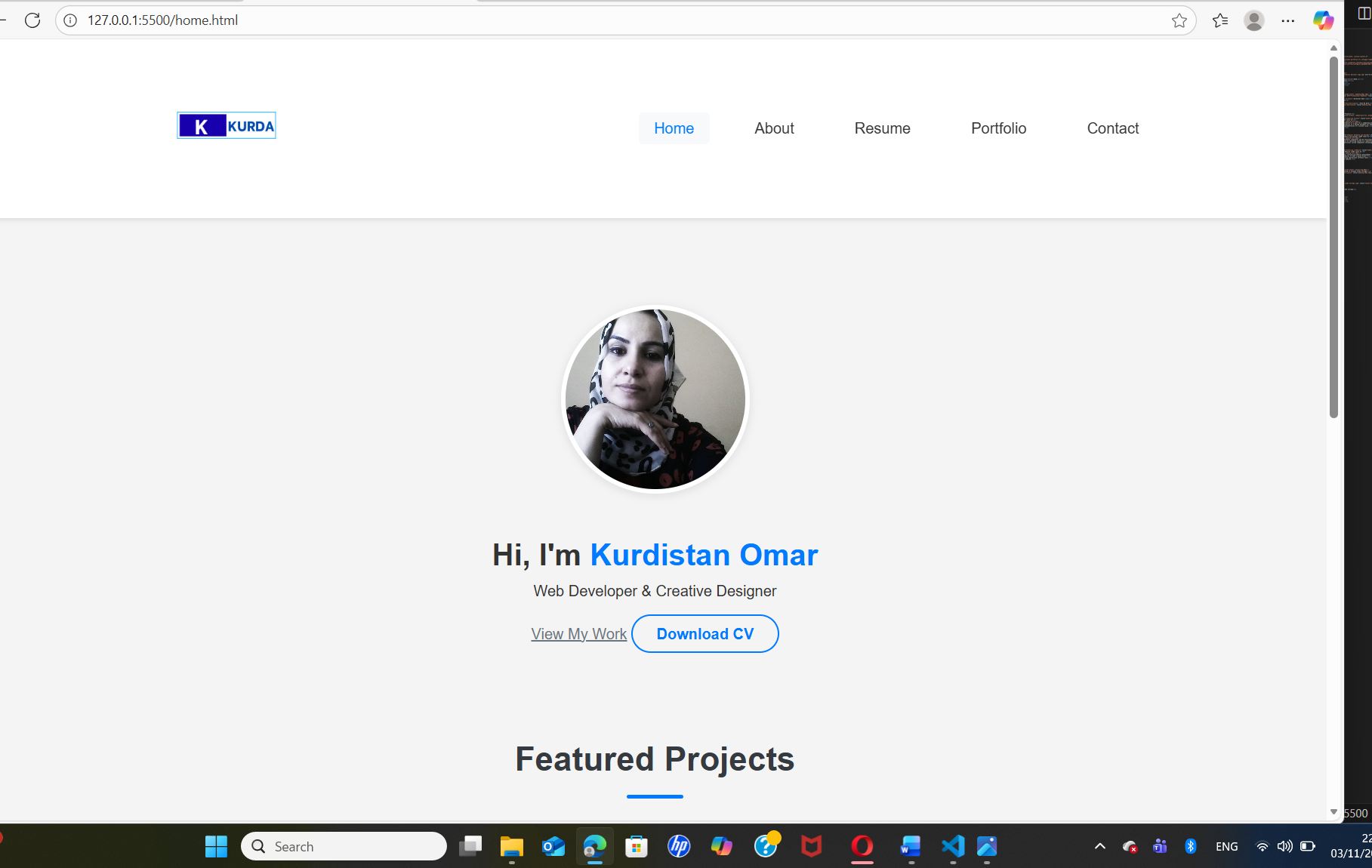
Task: Expand hidden icons in the system tray
Action: 1100,846
